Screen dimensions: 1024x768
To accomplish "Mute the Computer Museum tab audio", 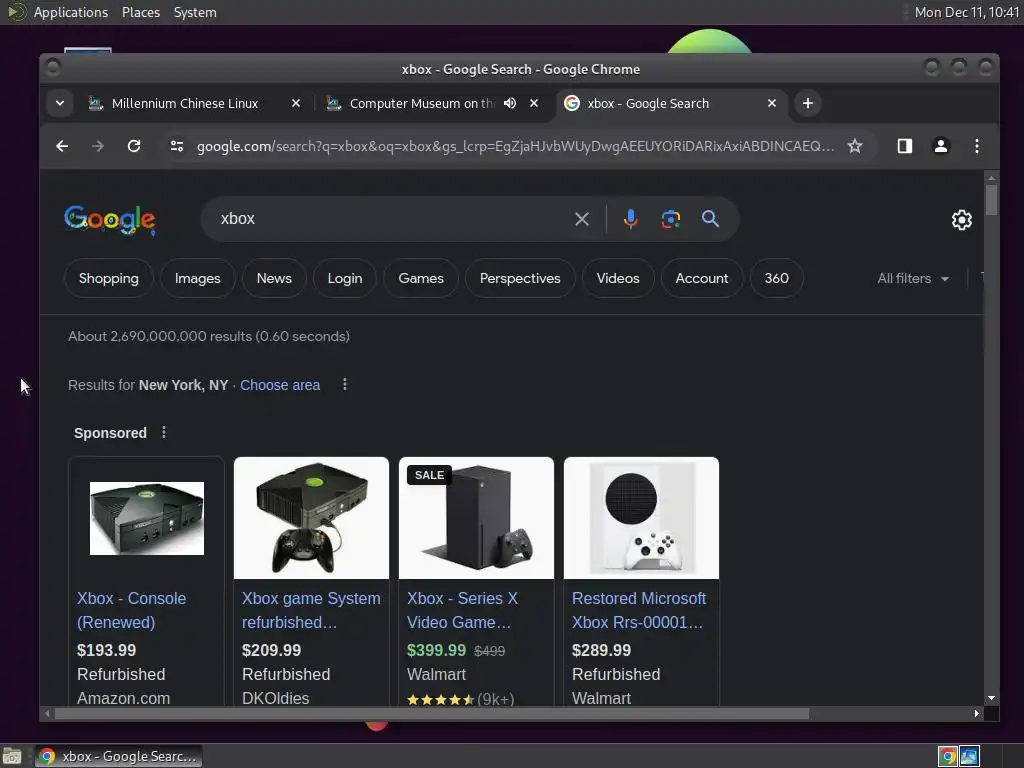I will (510, 103).
